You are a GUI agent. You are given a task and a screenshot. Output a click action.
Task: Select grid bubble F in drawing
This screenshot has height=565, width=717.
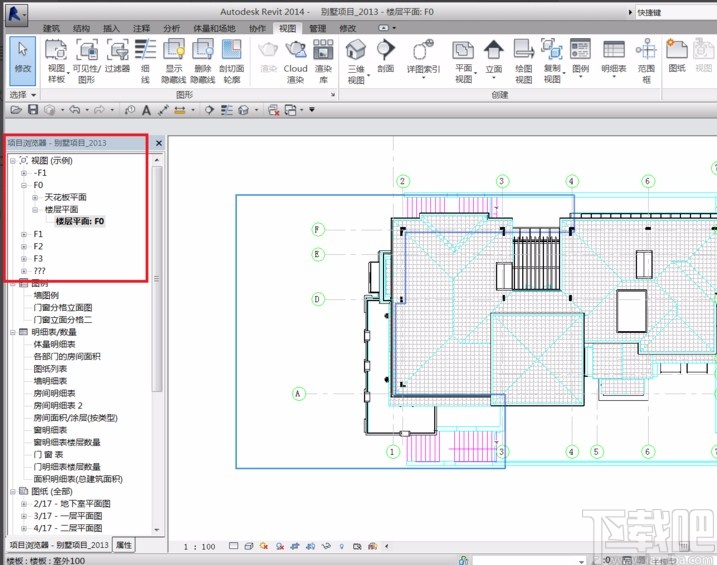(x=317, y=229)
